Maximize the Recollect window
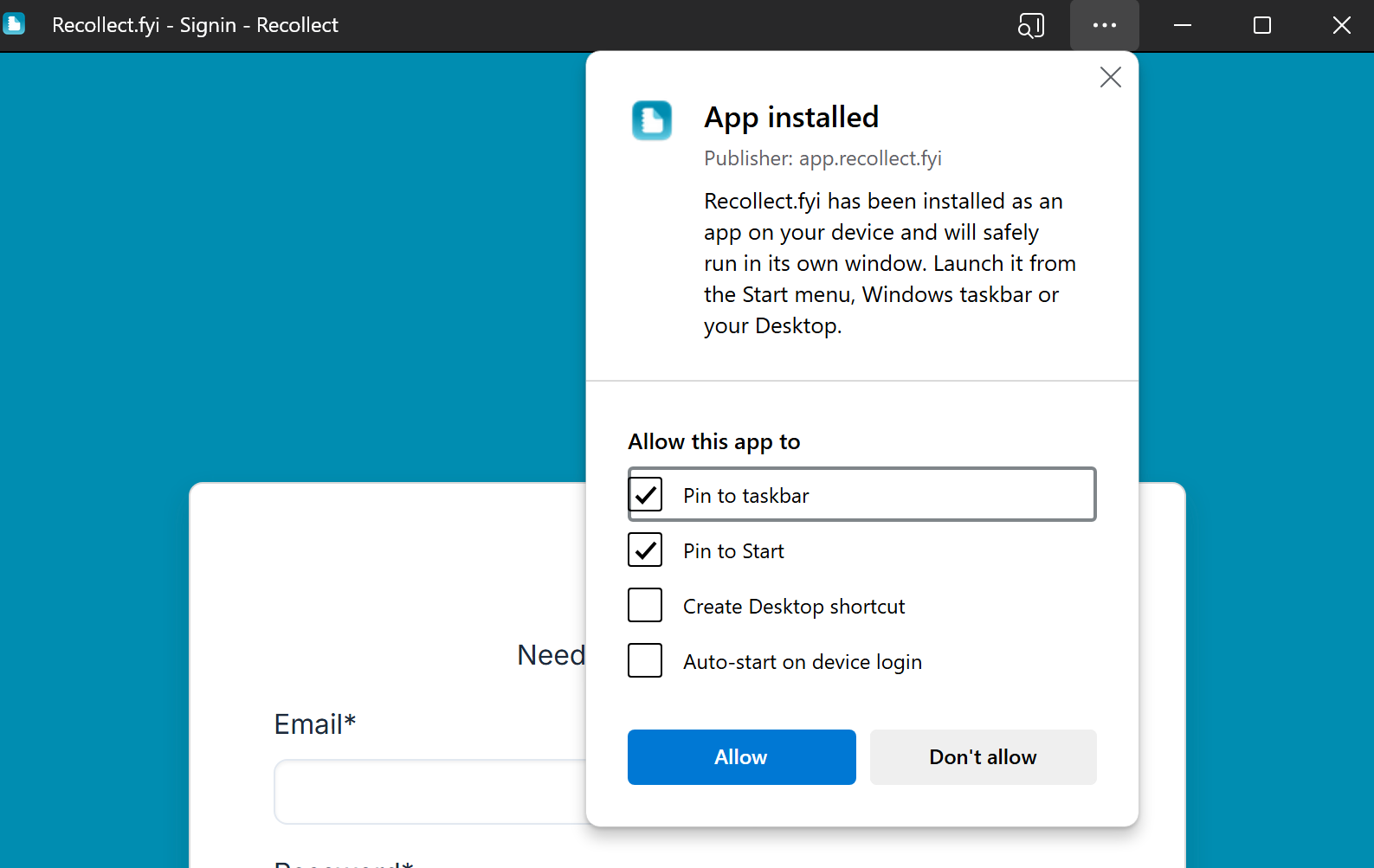 click(x=1261, y=25)
